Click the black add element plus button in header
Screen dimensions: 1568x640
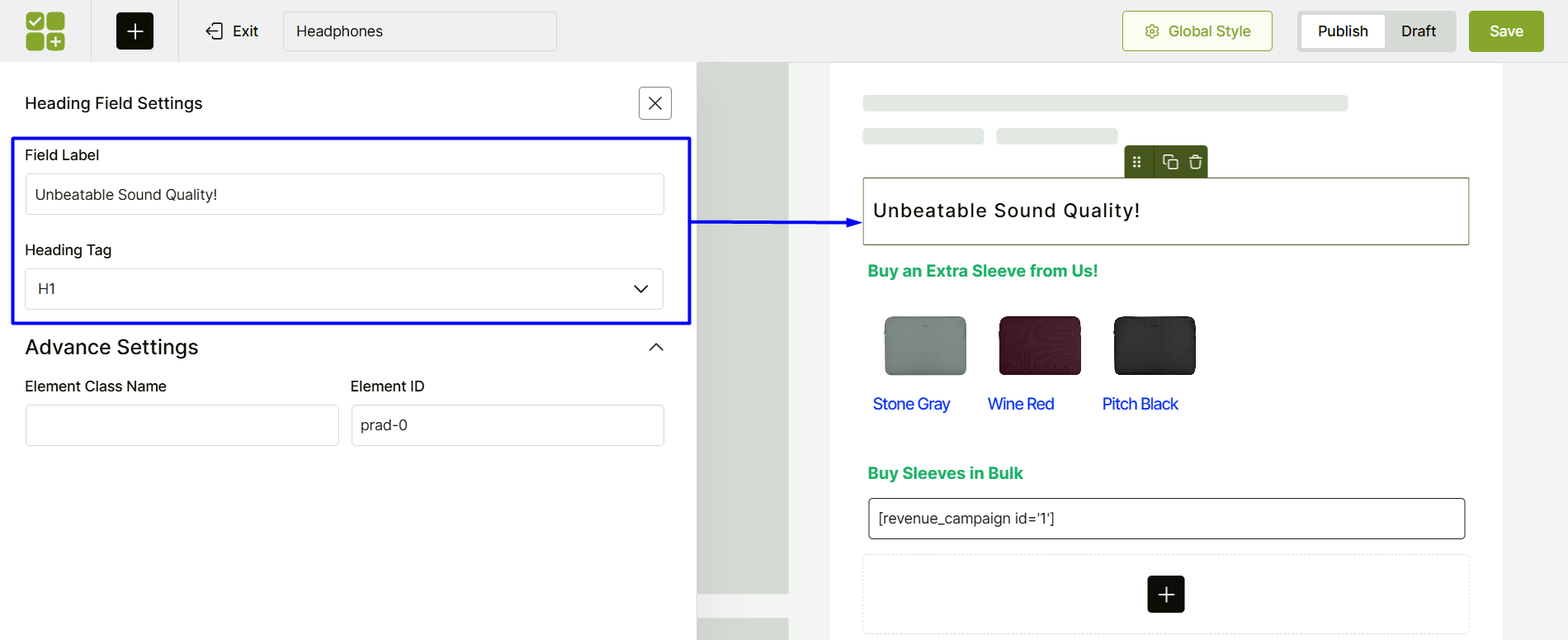coord(135,31)
